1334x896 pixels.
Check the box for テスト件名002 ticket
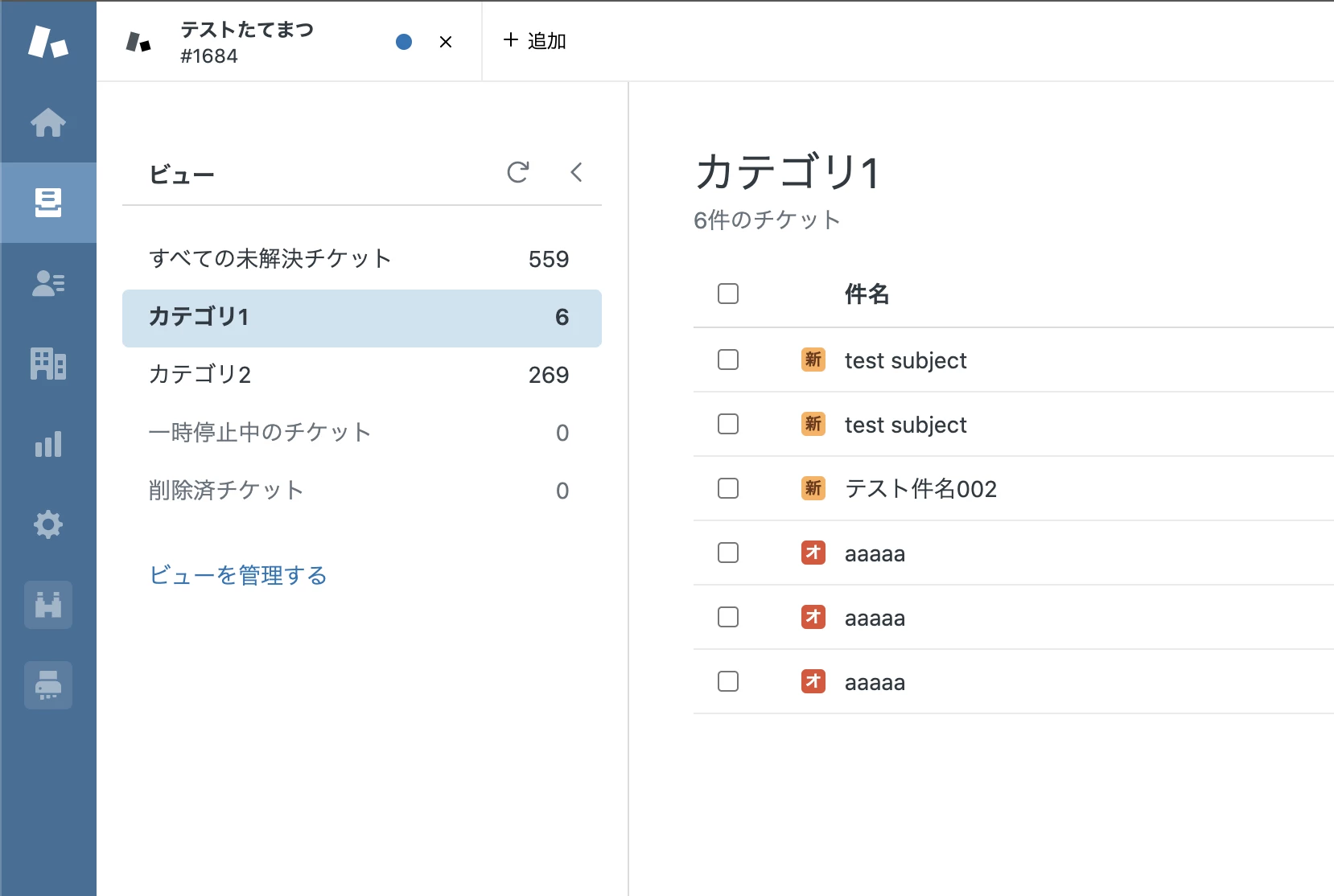pyautogui.click(x=728, y=488)
